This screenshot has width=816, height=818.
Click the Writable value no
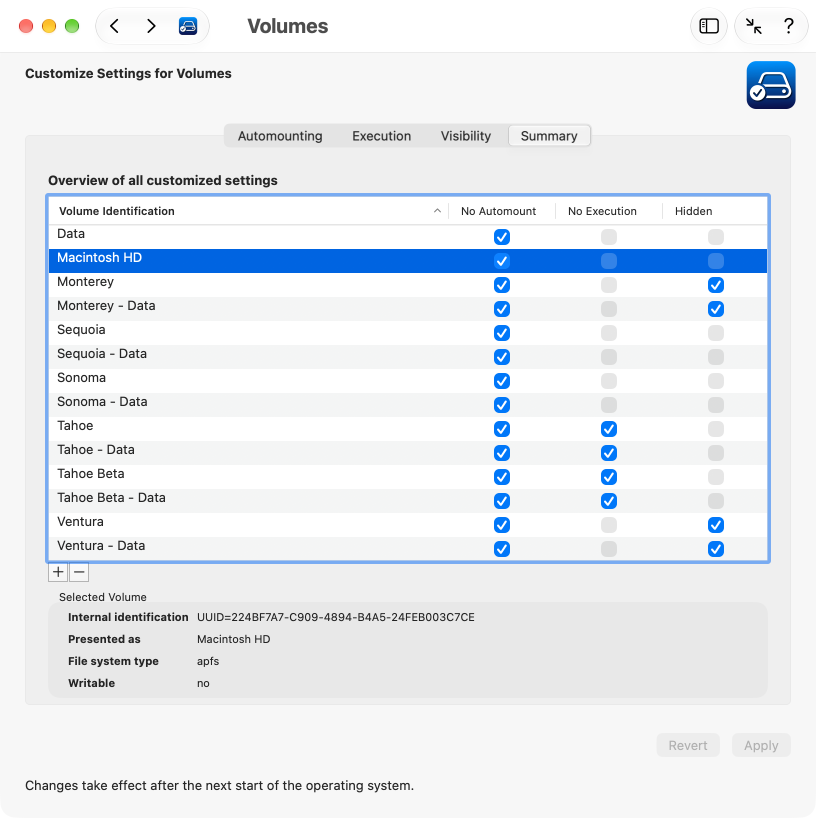203,683
